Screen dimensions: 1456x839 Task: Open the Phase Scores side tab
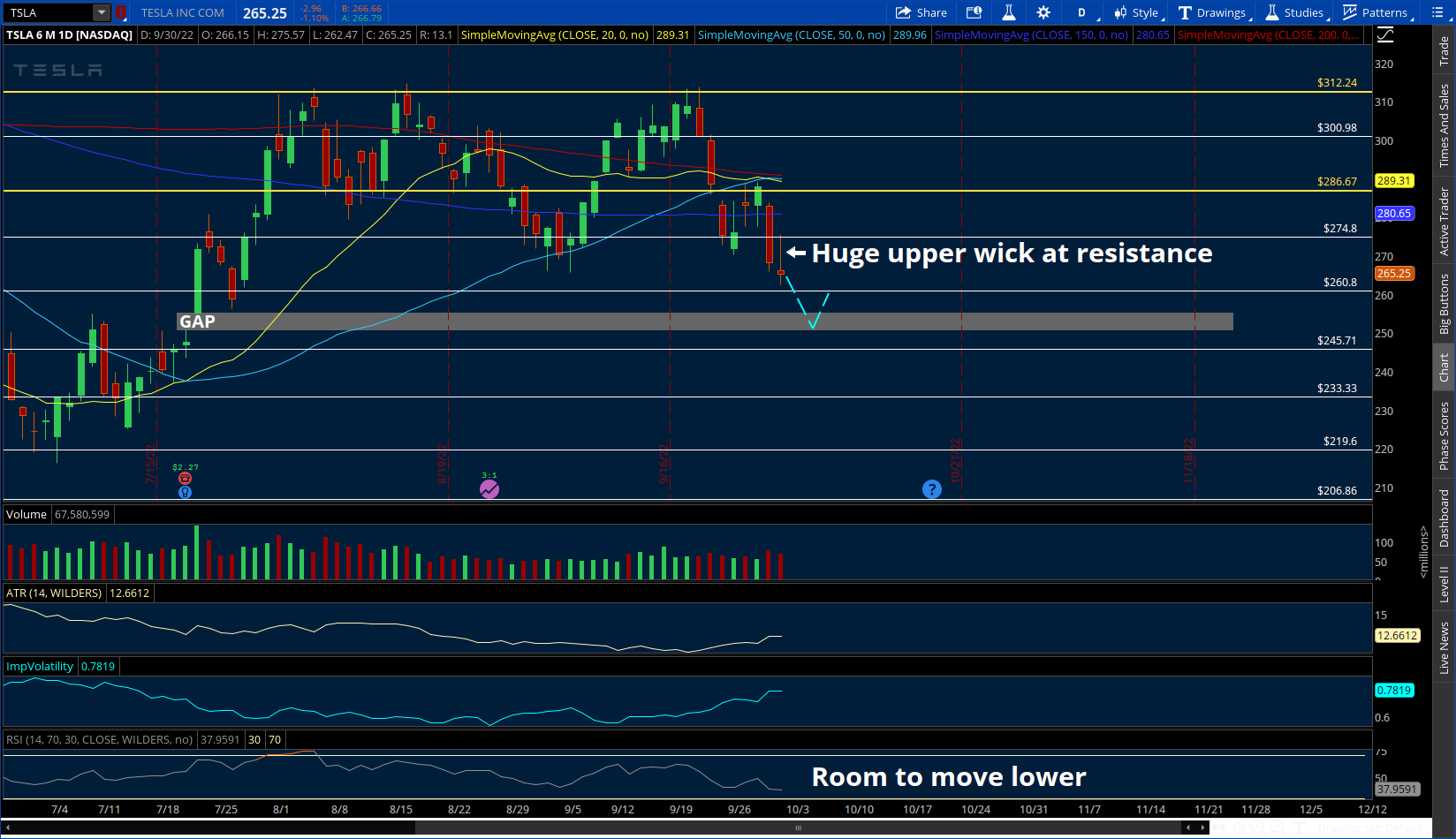point(1445,435)
